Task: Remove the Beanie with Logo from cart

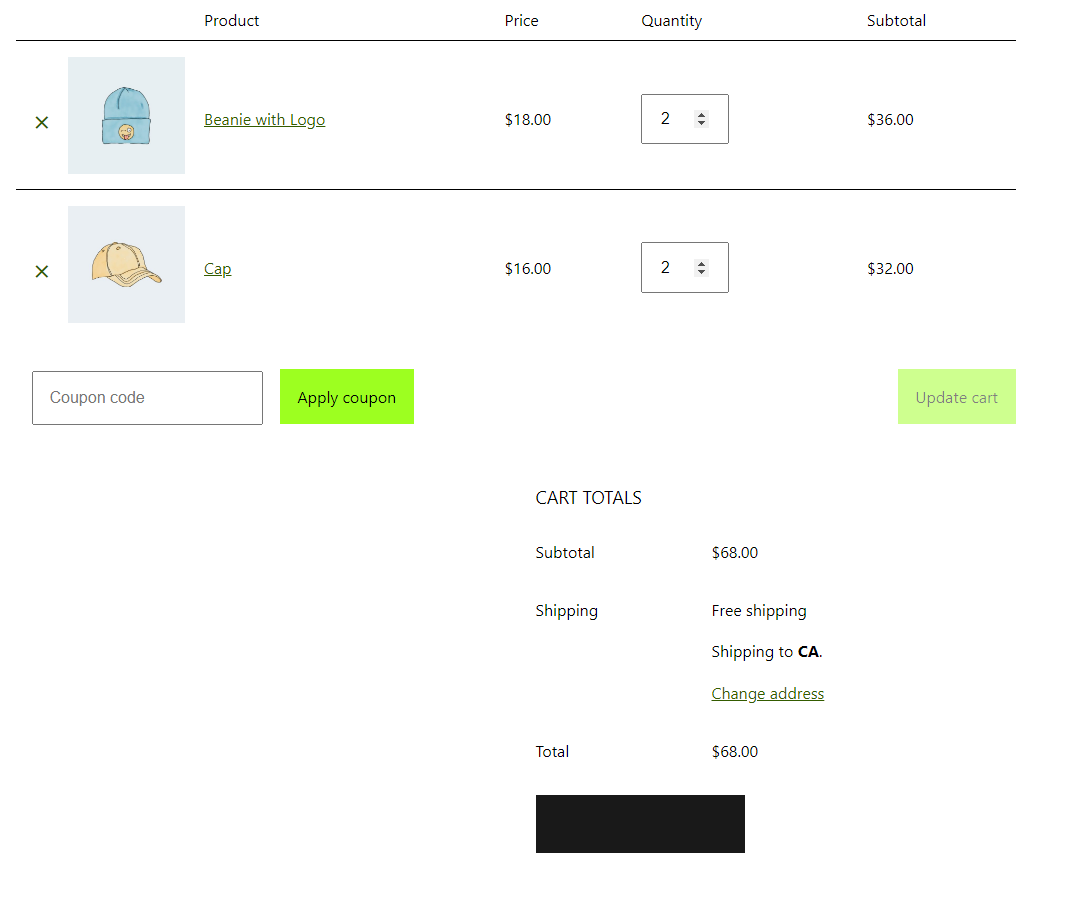Action: 41,121
